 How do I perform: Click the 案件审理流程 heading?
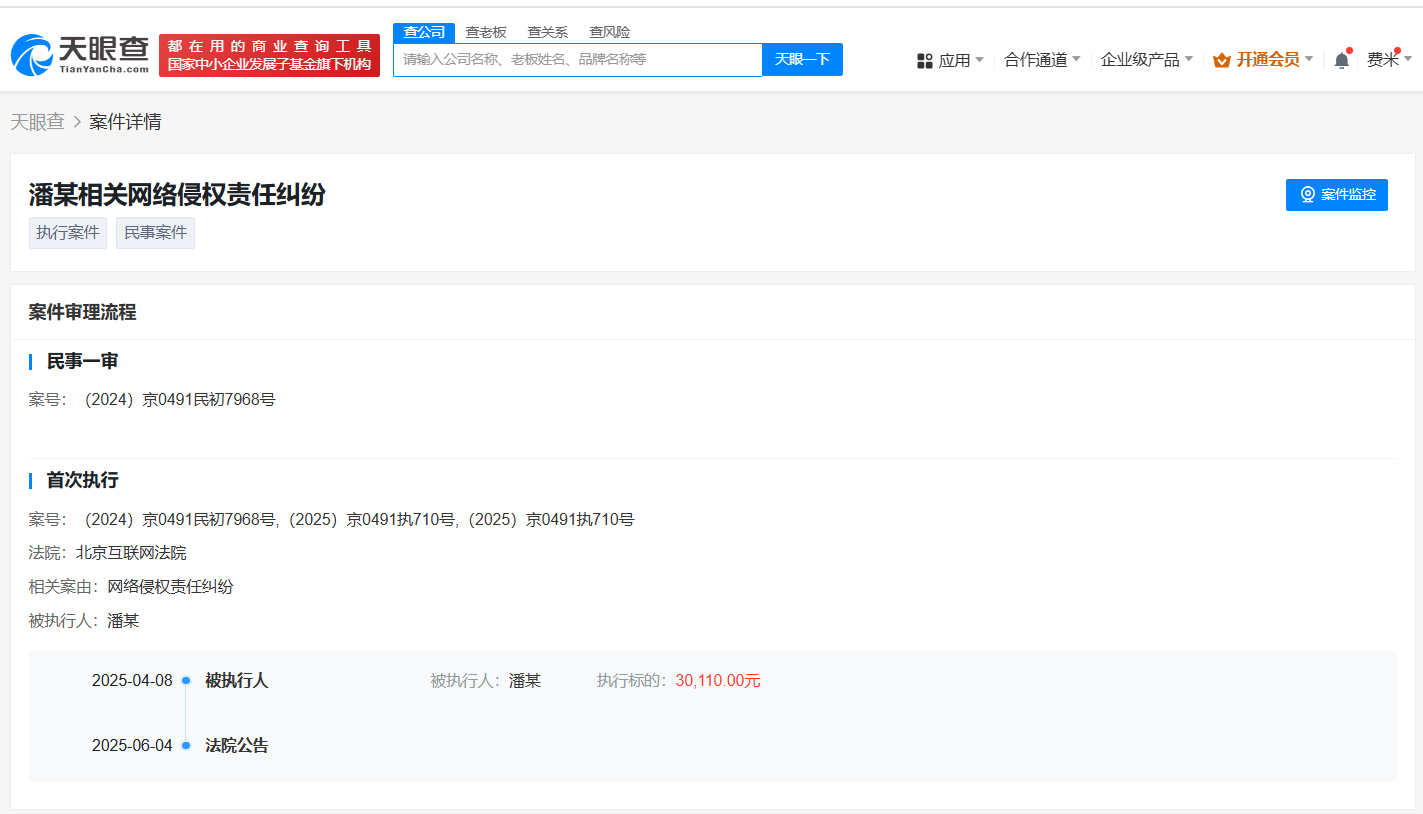(82, 312)
